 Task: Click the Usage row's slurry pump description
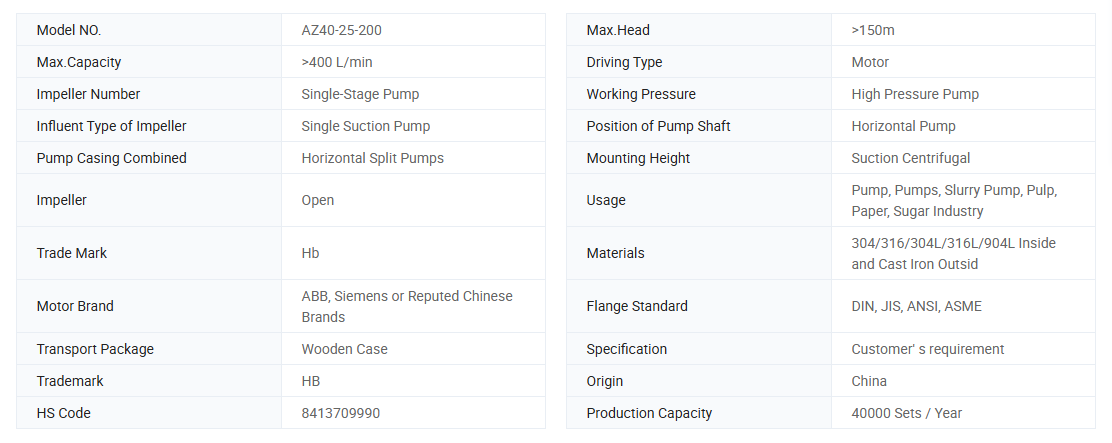pos(953,200)
